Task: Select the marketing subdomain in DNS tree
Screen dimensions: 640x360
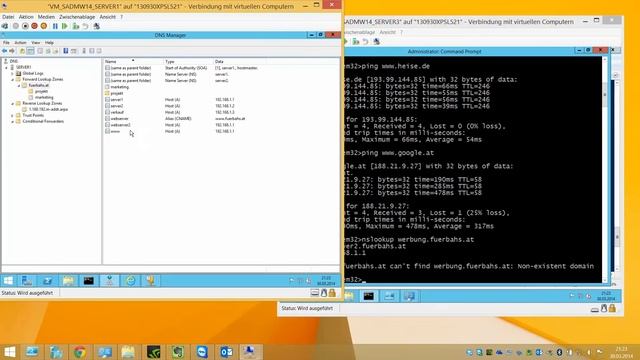Action: tap(44, 98)
